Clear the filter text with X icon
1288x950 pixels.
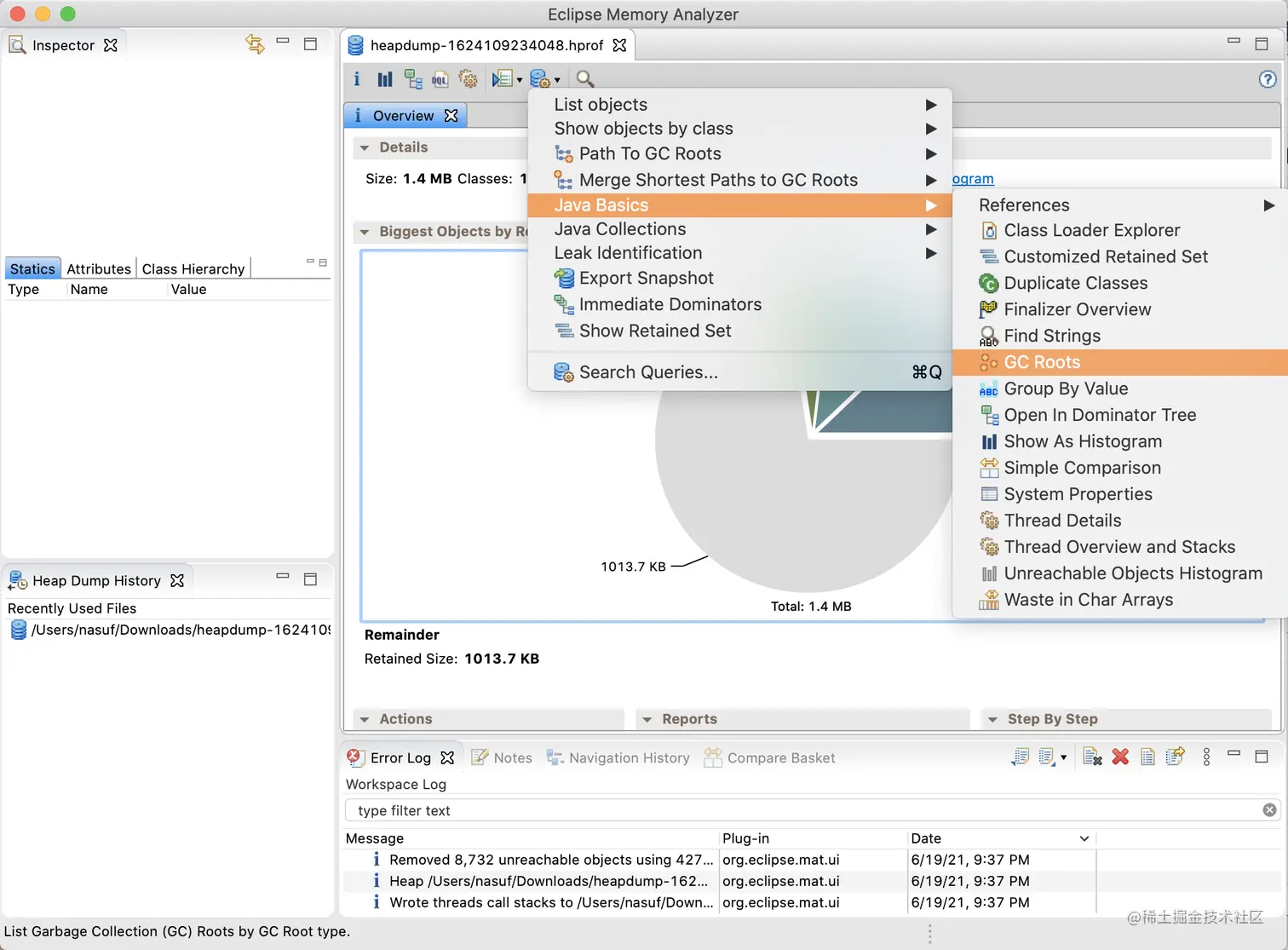[x=1269, y=810]
